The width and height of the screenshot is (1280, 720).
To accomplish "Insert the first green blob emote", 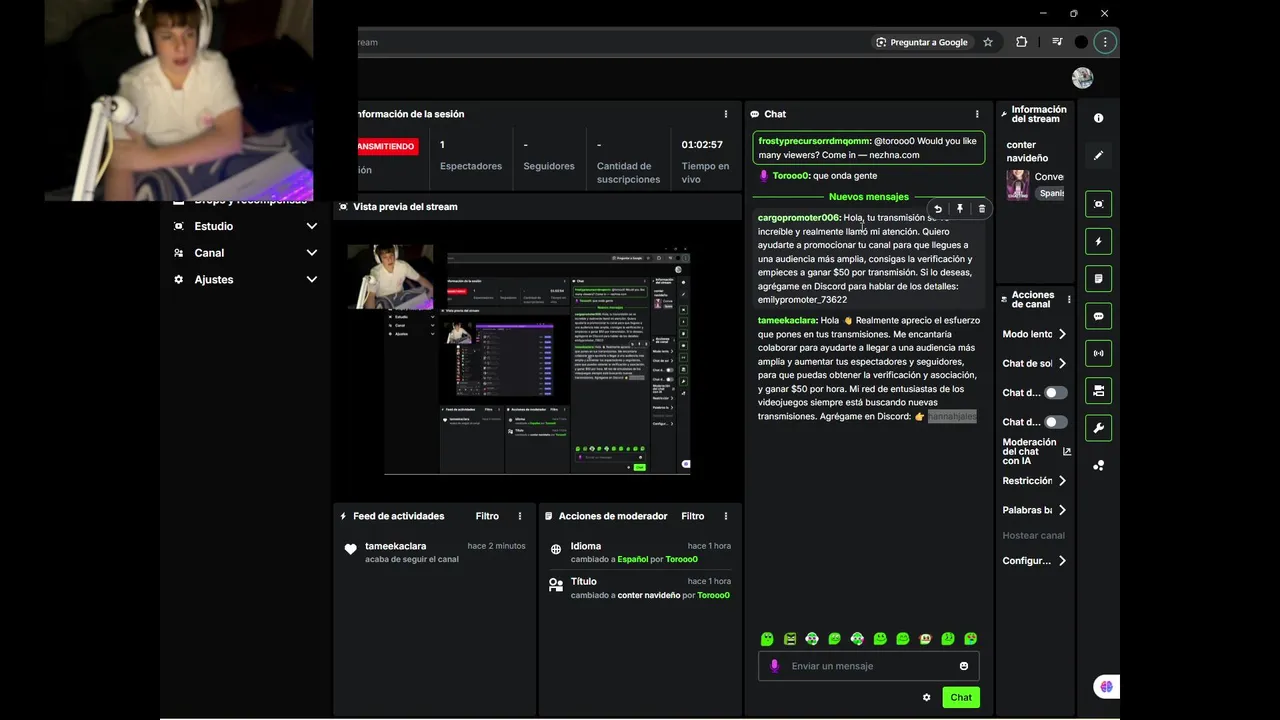I will coord(767,639).
